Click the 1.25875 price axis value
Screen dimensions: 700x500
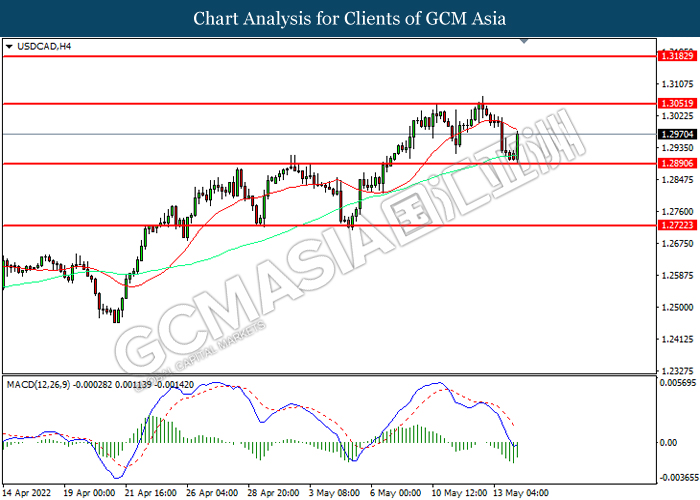point(677,275)
